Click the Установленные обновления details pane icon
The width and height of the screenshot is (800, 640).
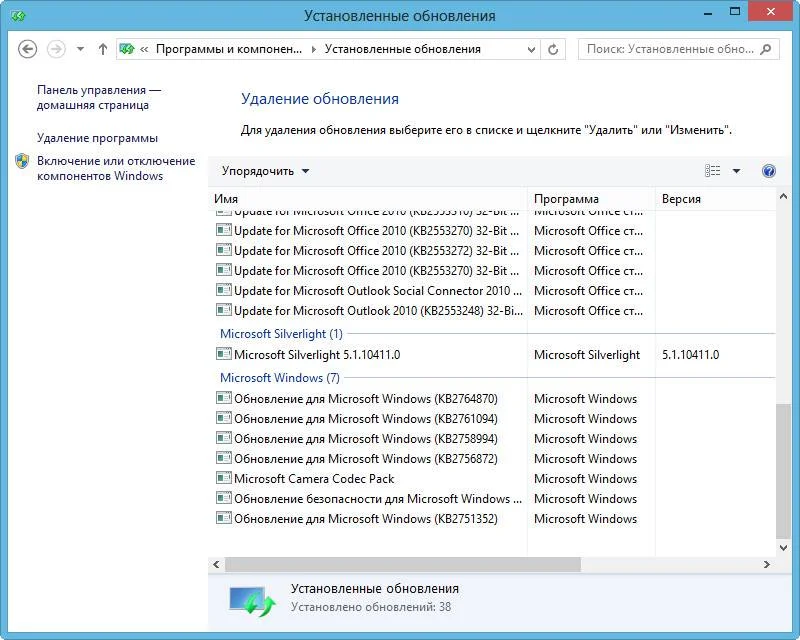(253, 601)
